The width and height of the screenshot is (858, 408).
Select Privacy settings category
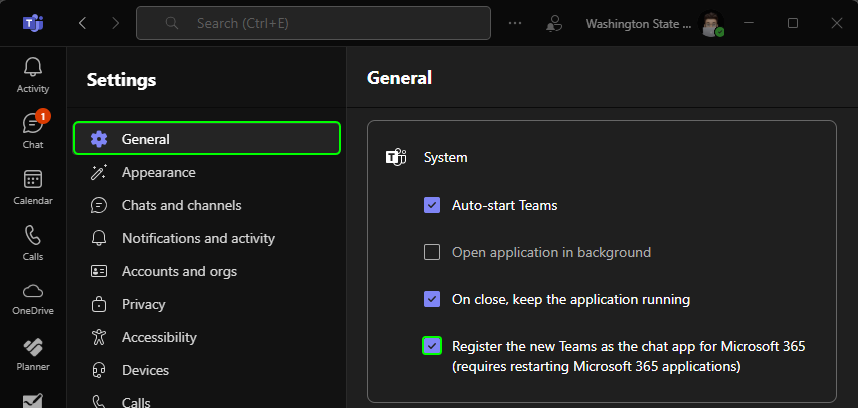click(207, 304)
